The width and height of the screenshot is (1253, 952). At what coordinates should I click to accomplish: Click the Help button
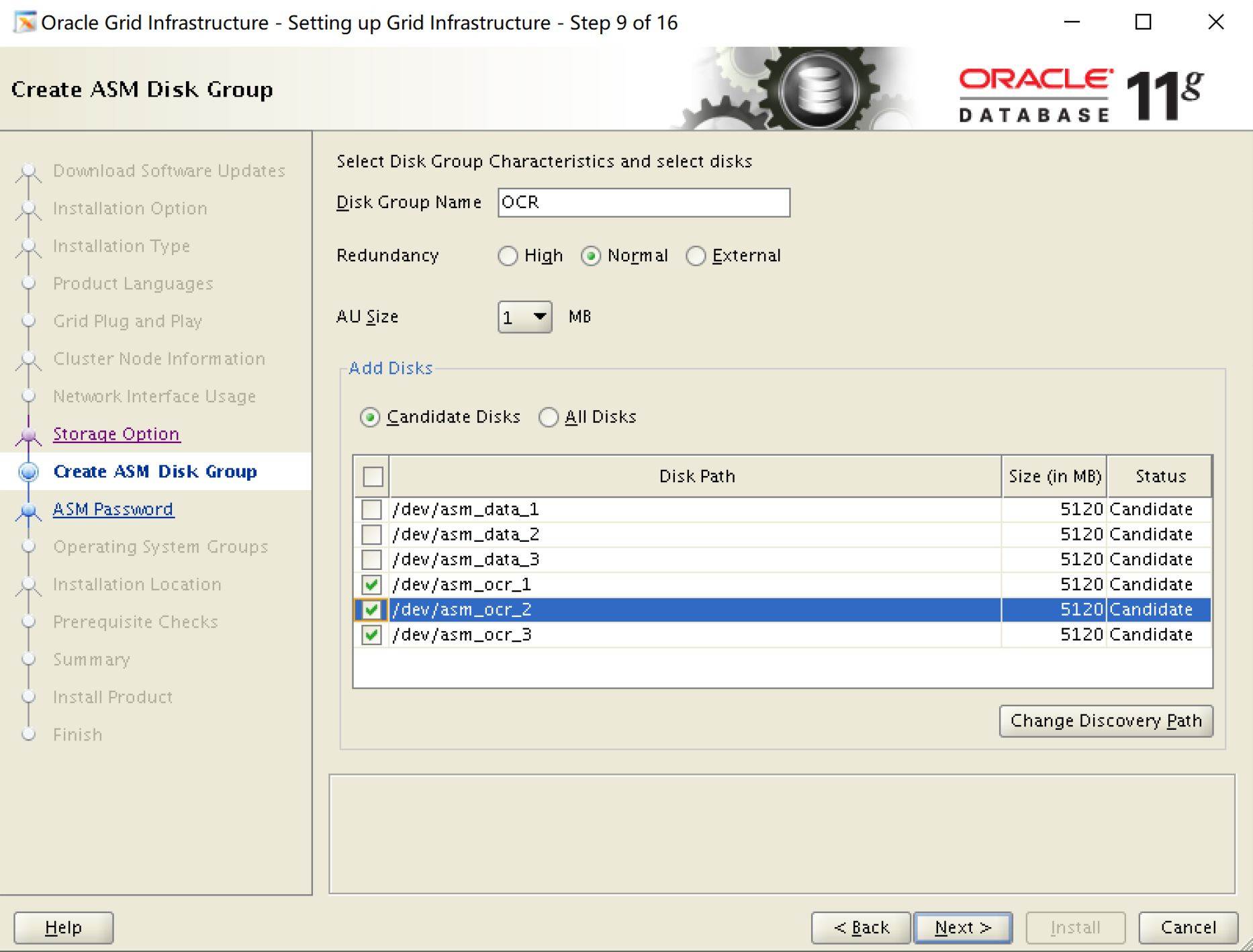click(63, 927)
